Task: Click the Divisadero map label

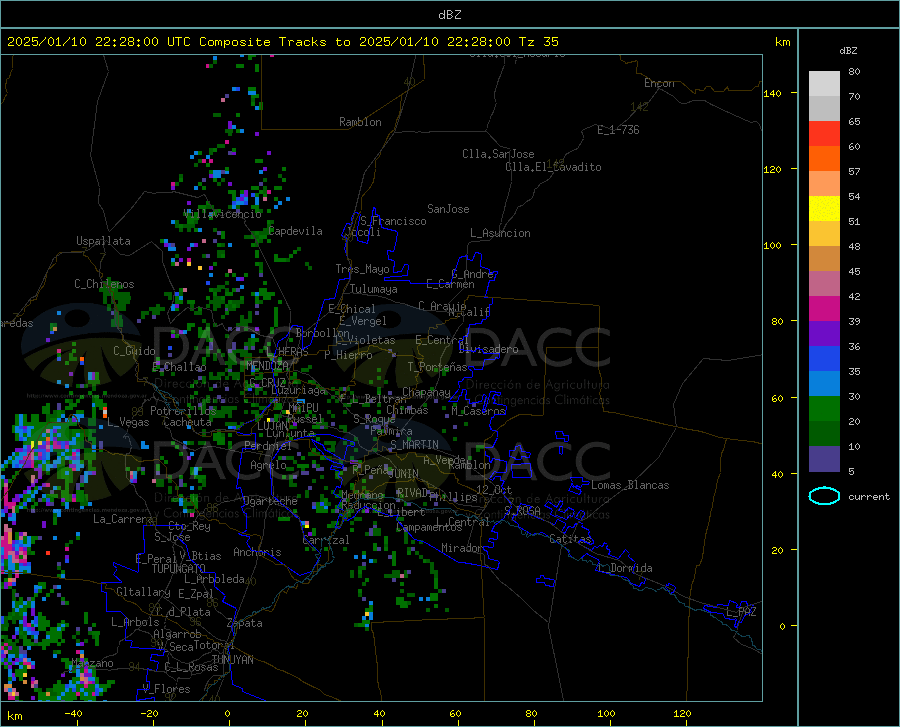Action: [x=488, y=349]
